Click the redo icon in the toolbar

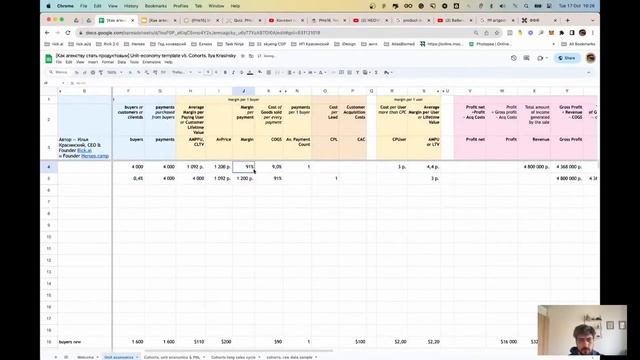pyautogui.click(x=84, y=72)
